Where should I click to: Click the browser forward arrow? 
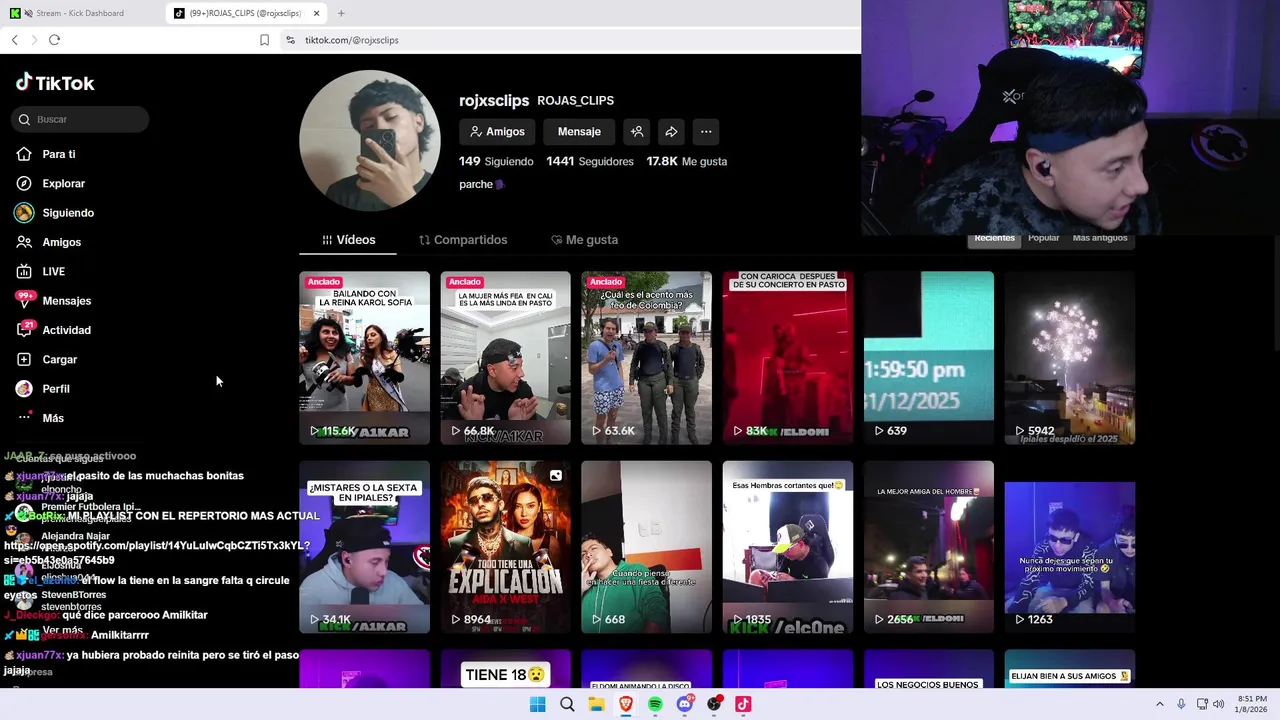click(34, 40)
